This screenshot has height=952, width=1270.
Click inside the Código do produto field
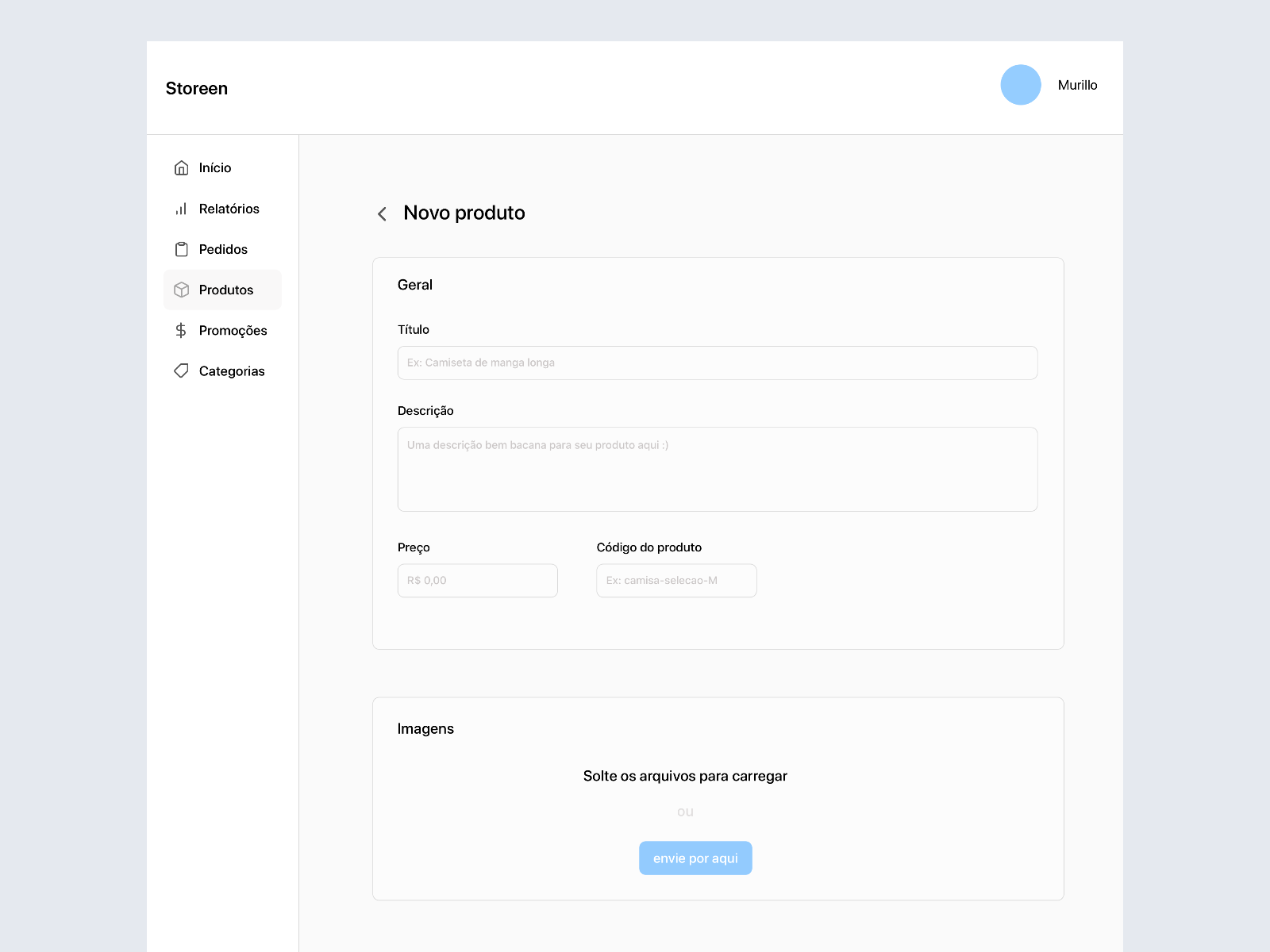coord(675,580)
